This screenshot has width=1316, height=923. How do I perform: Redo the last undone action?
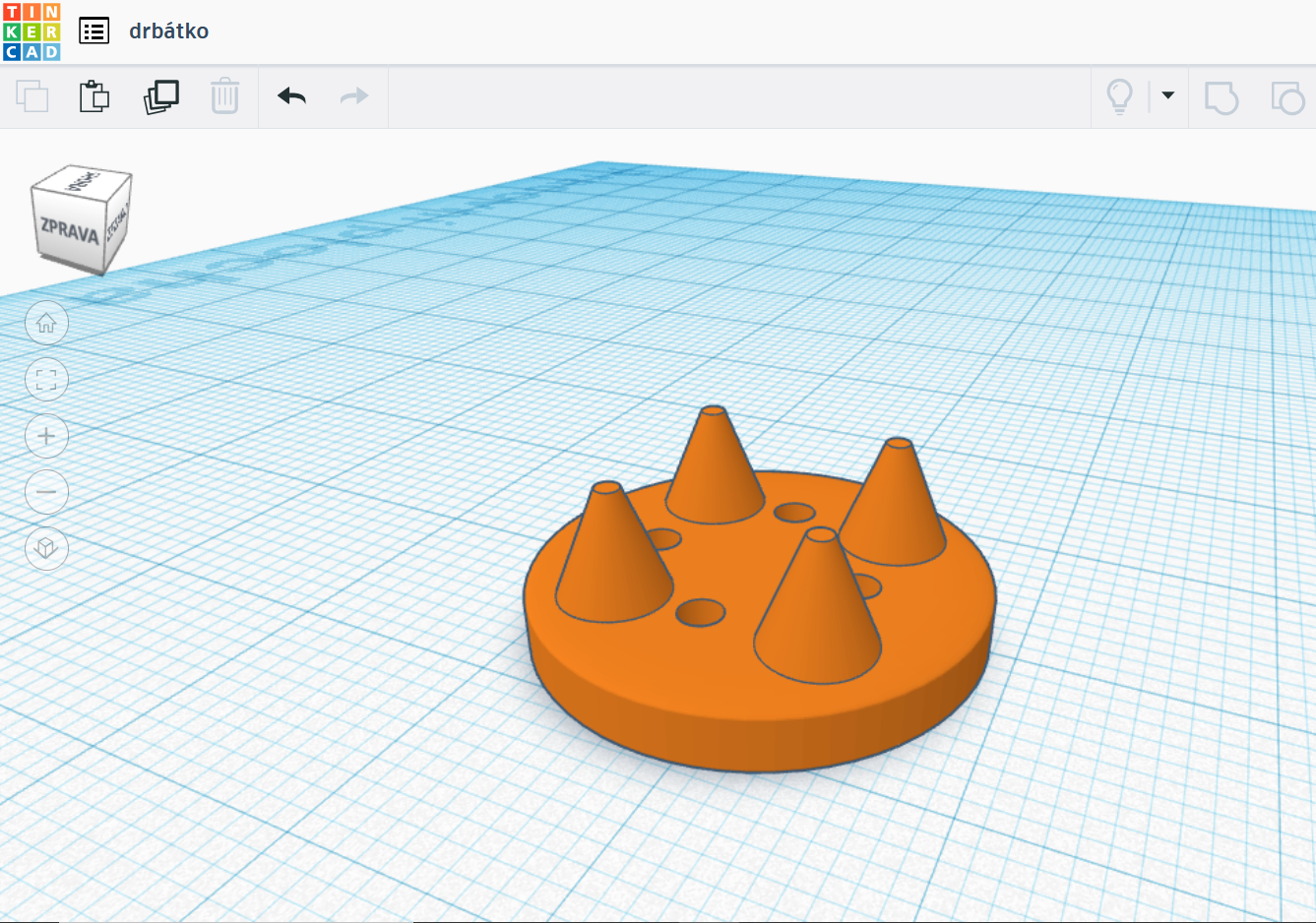354,96
